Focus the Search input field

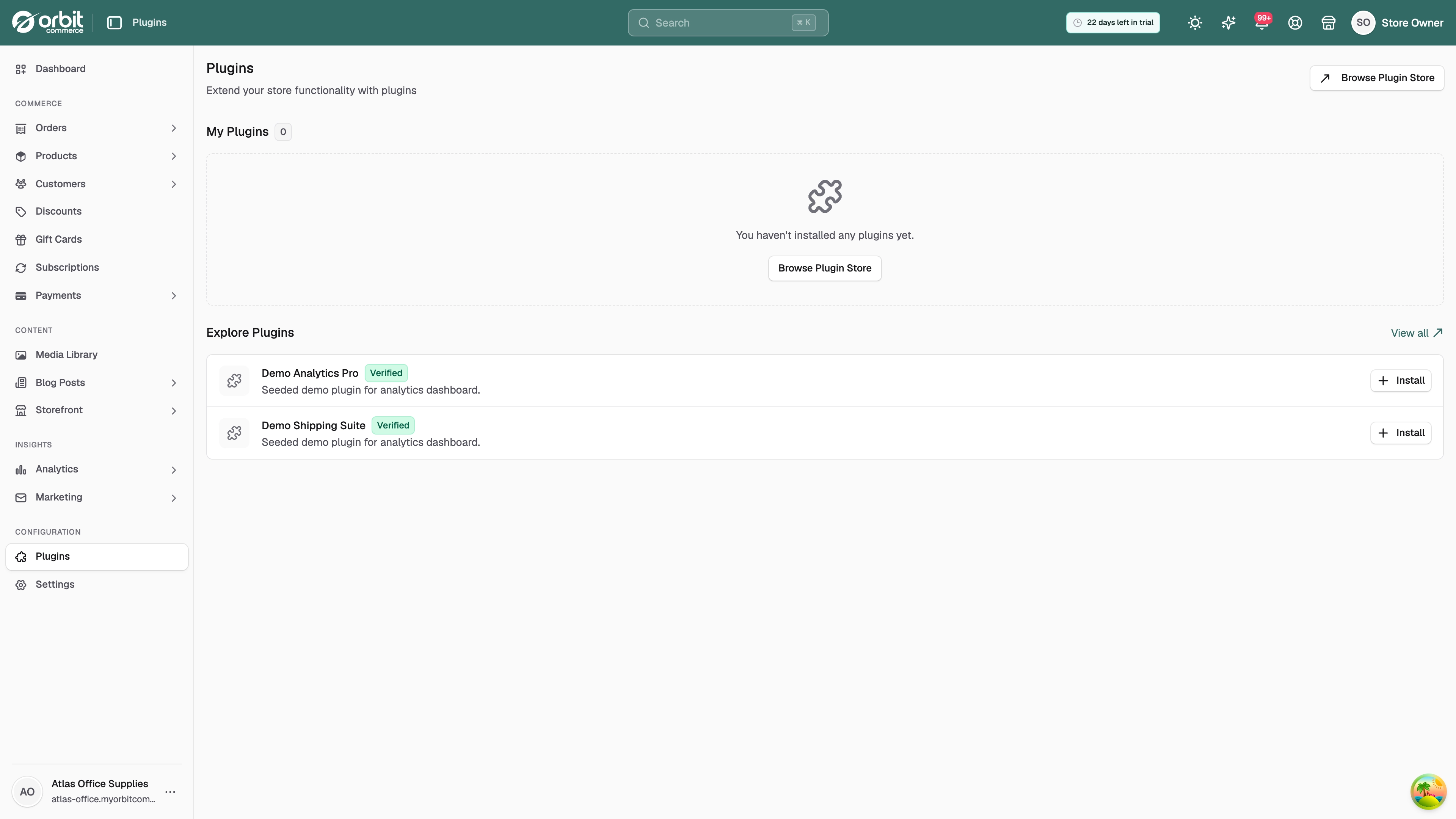728,23
